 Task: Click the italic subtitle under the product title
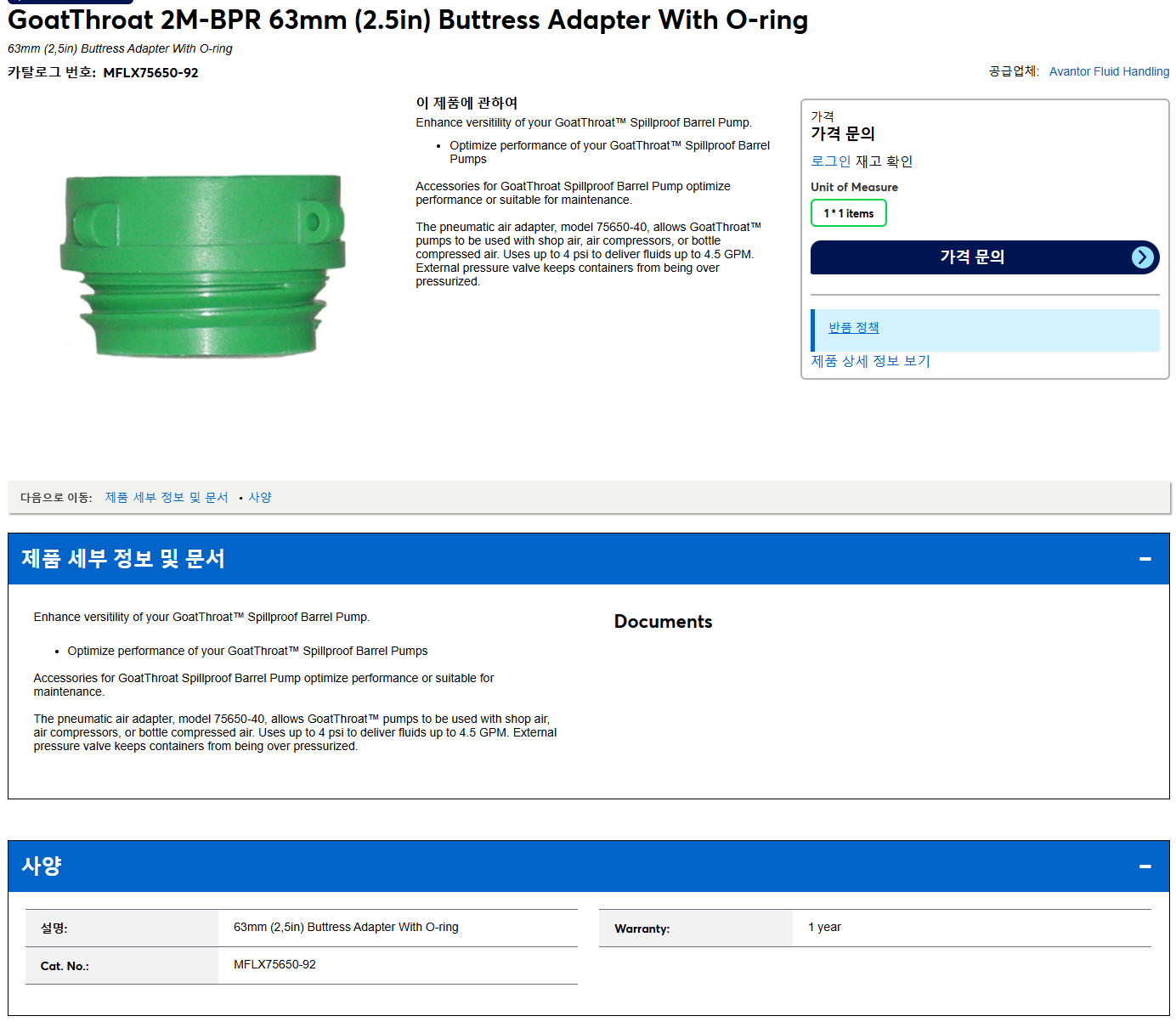pyautogui.click(x=120, y=48)
